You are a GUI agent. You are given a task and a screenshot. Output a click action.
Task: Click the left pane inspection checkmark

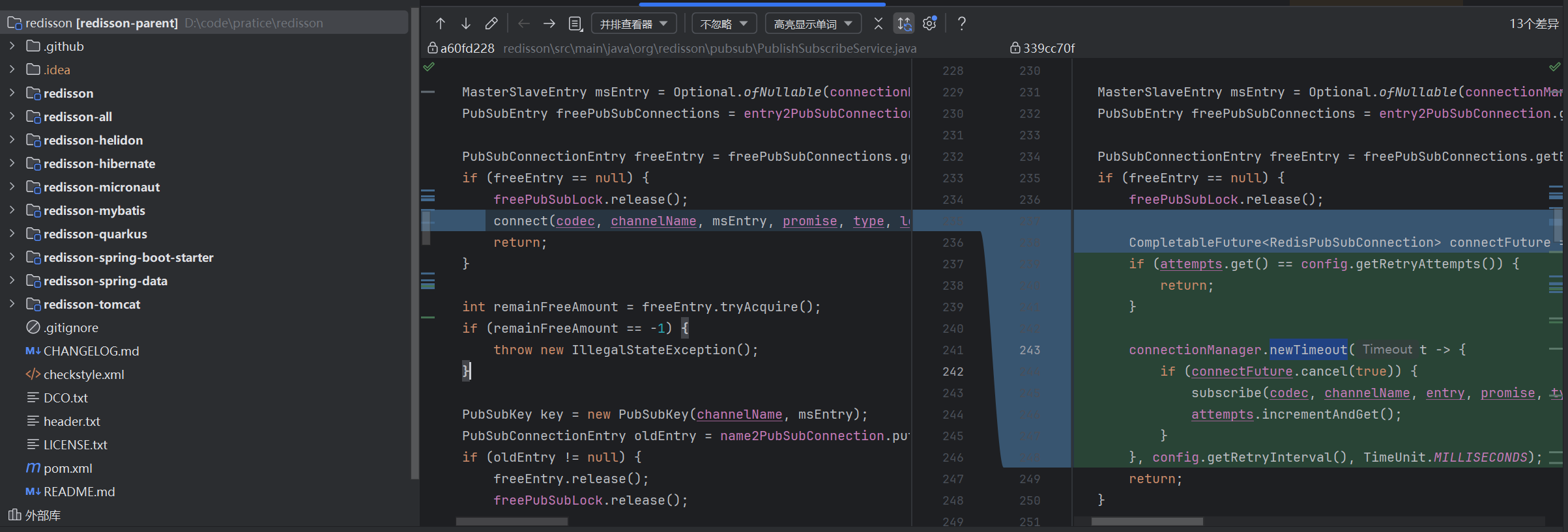(x=429, y=66)
